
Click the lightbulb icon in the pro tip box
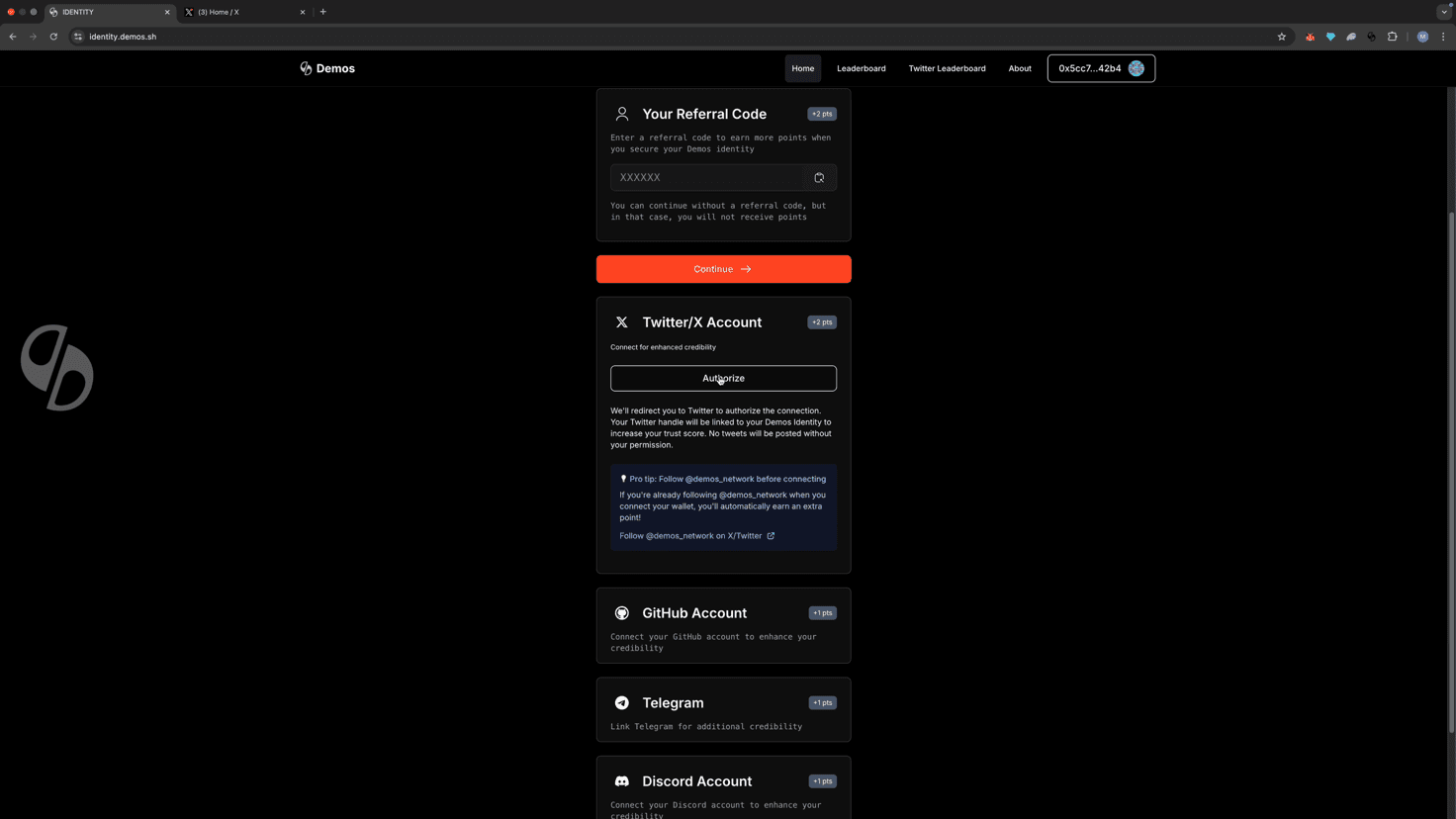(x=622, y=478)
